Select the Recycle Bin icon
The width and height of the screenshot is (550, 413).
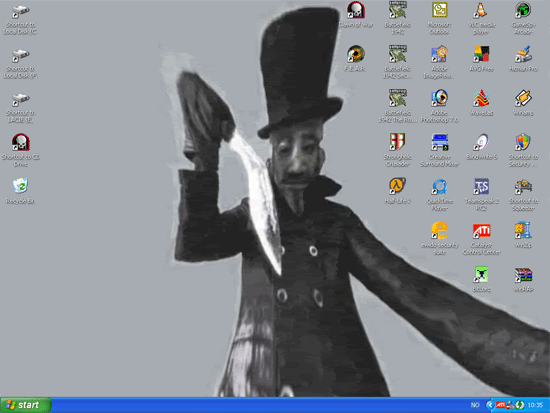pos(20,186)
